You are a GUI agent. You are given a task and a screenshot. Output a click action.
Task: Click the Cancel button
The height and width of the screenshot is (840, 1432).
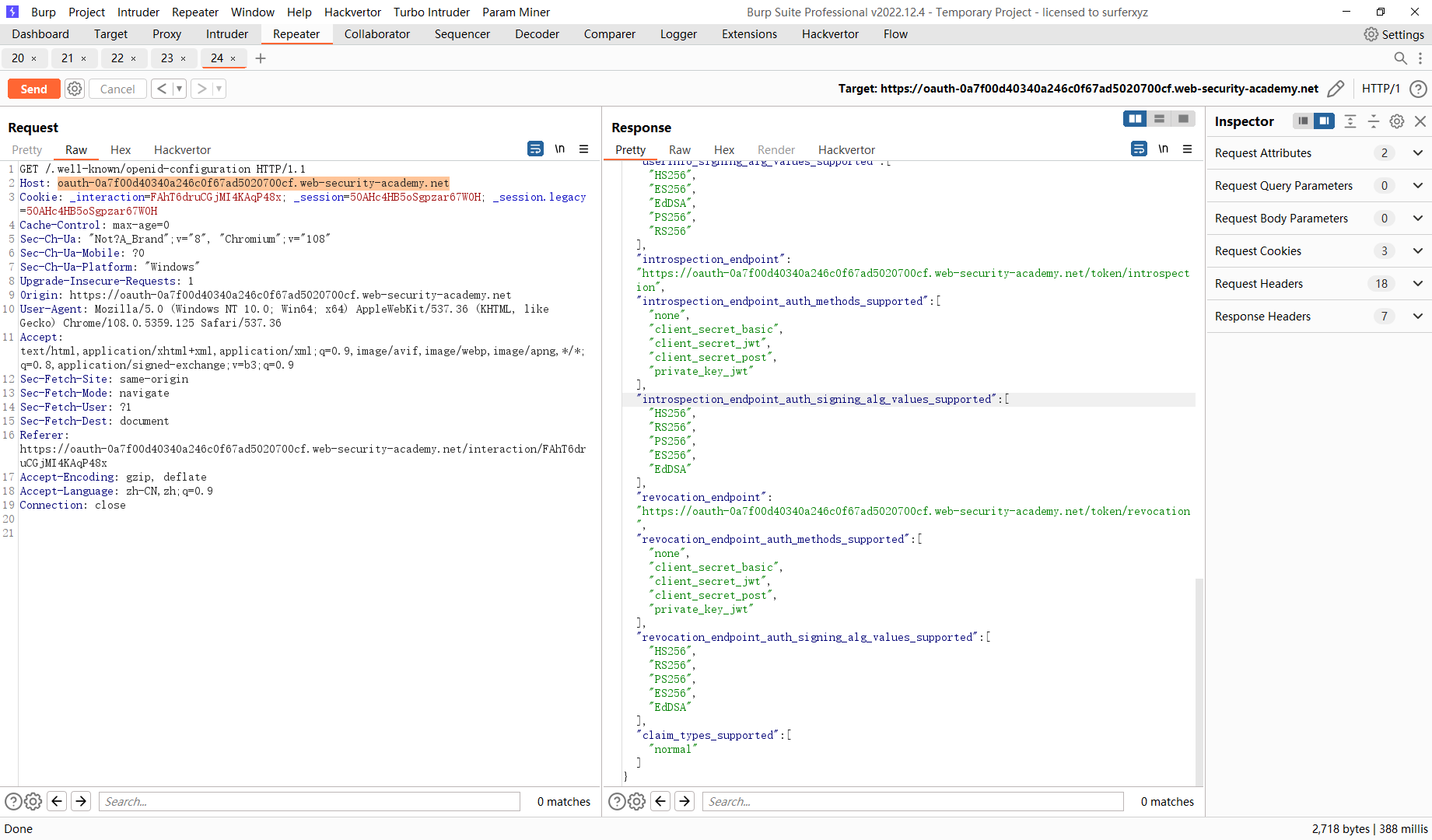click(117, 89)
